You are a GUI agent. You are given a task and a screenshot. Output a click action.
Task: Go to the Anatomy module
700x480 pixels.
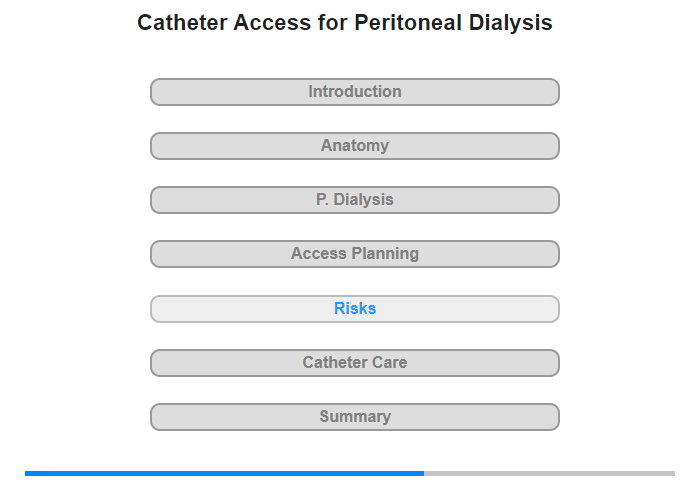tap(354, 146)
